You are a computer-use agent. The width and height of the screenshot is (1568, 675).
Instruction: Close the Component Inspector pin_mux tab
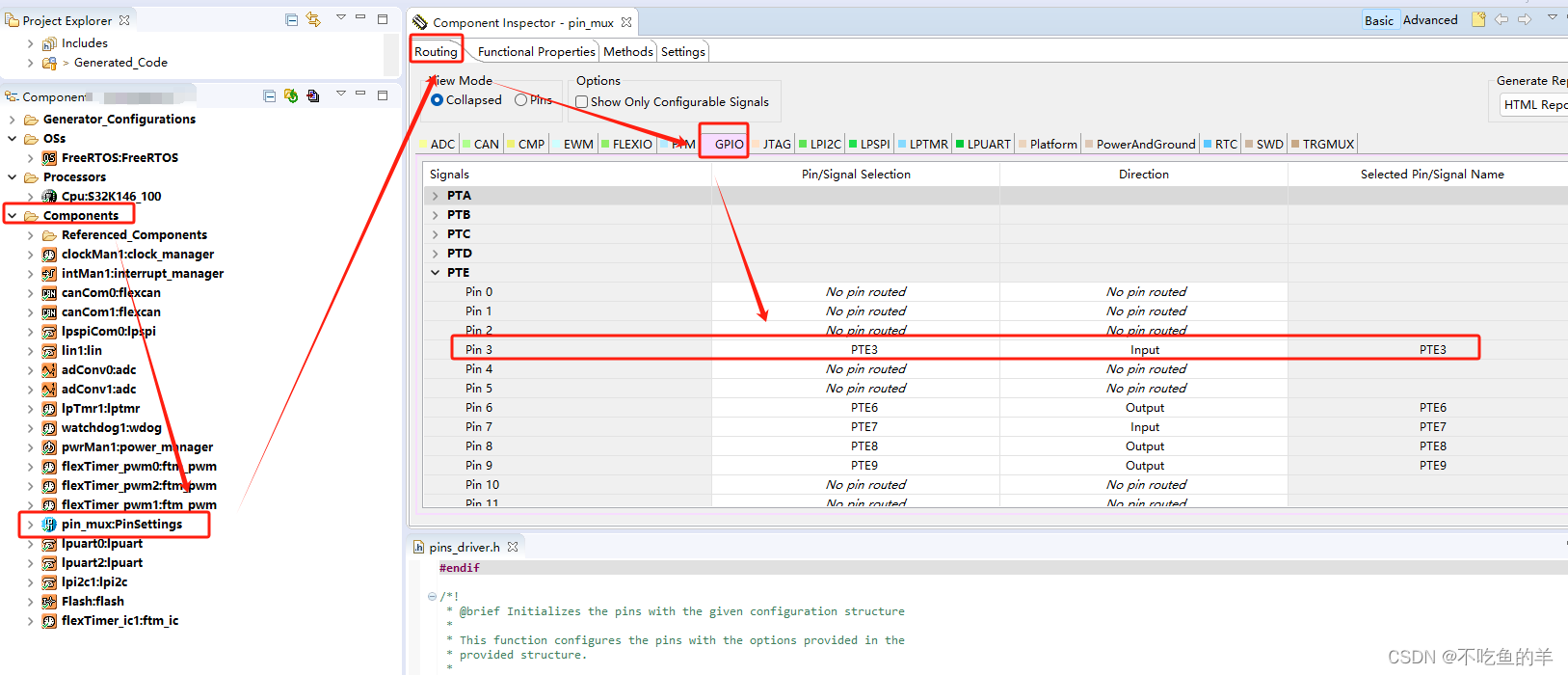click(x=626, y=21)
